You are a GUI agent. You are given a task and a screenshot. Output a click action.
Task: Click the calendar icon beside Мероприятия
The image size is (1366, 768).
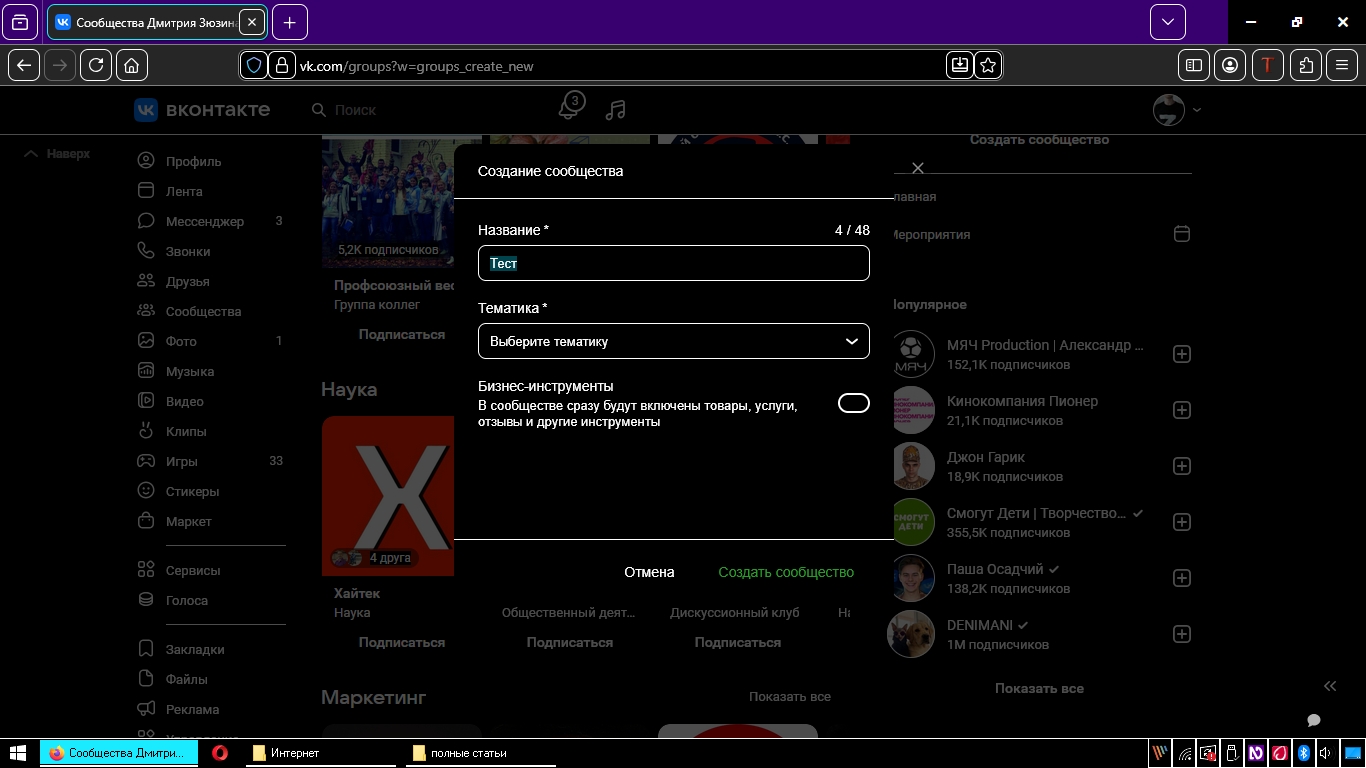point(1181,234)
